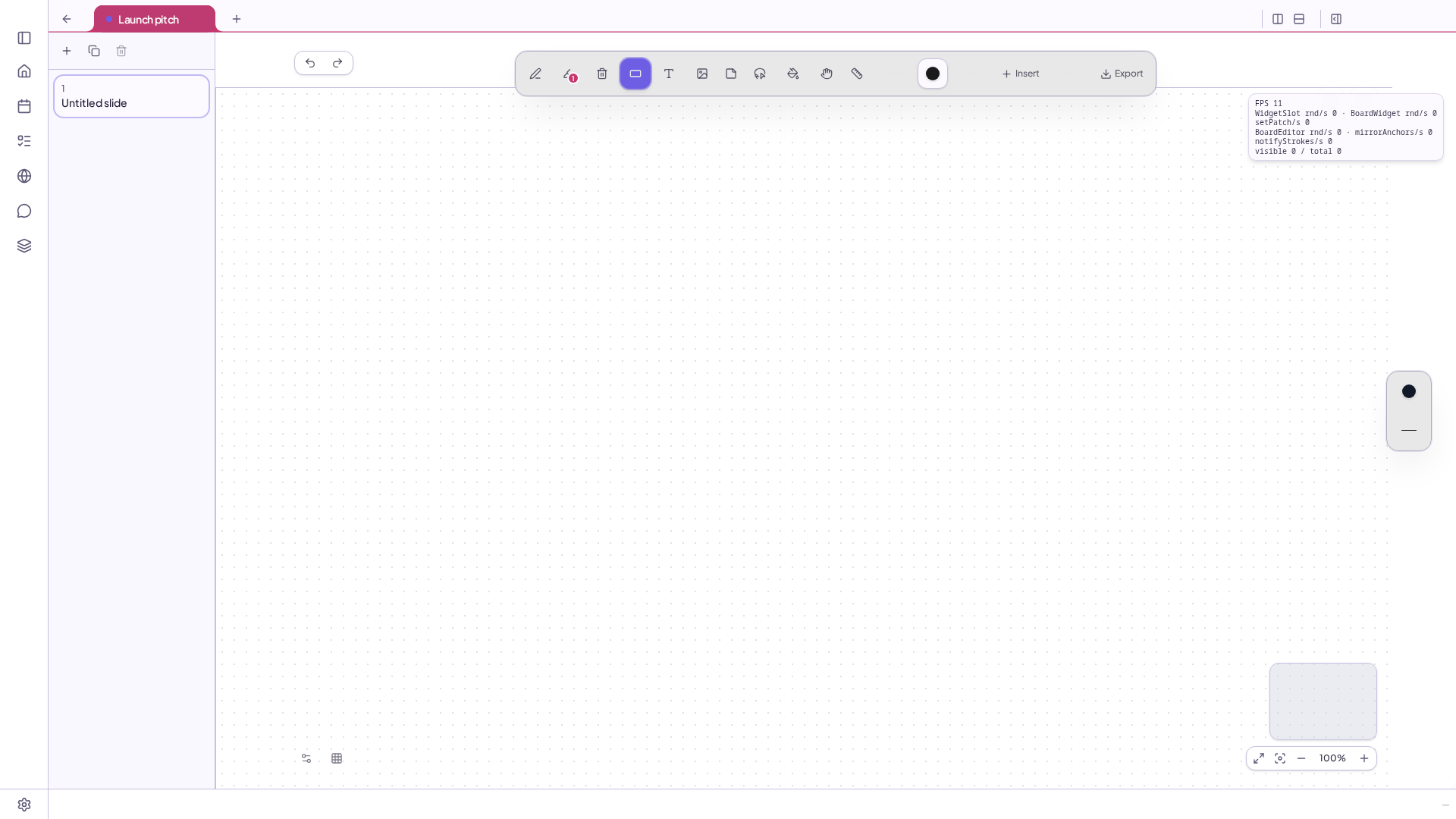Viewport: 1456px width, 819px height.
Task: Click the minimap preview
Action: tap(1323, 701)
